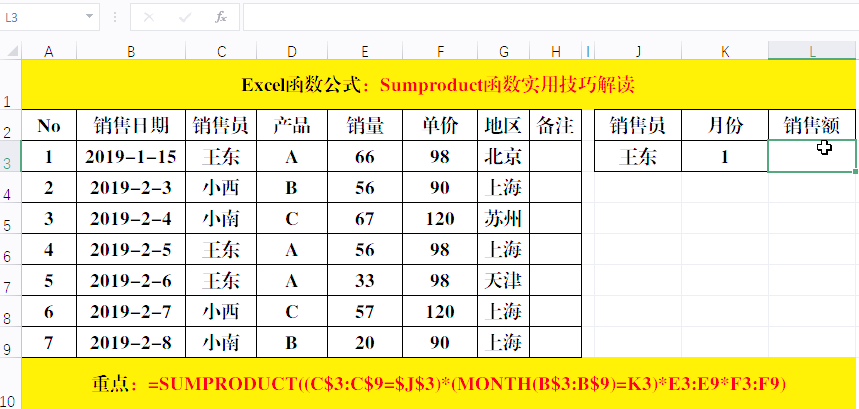The image size is (859, 409).
Task: Select column L header
Action: click(813, 51)
